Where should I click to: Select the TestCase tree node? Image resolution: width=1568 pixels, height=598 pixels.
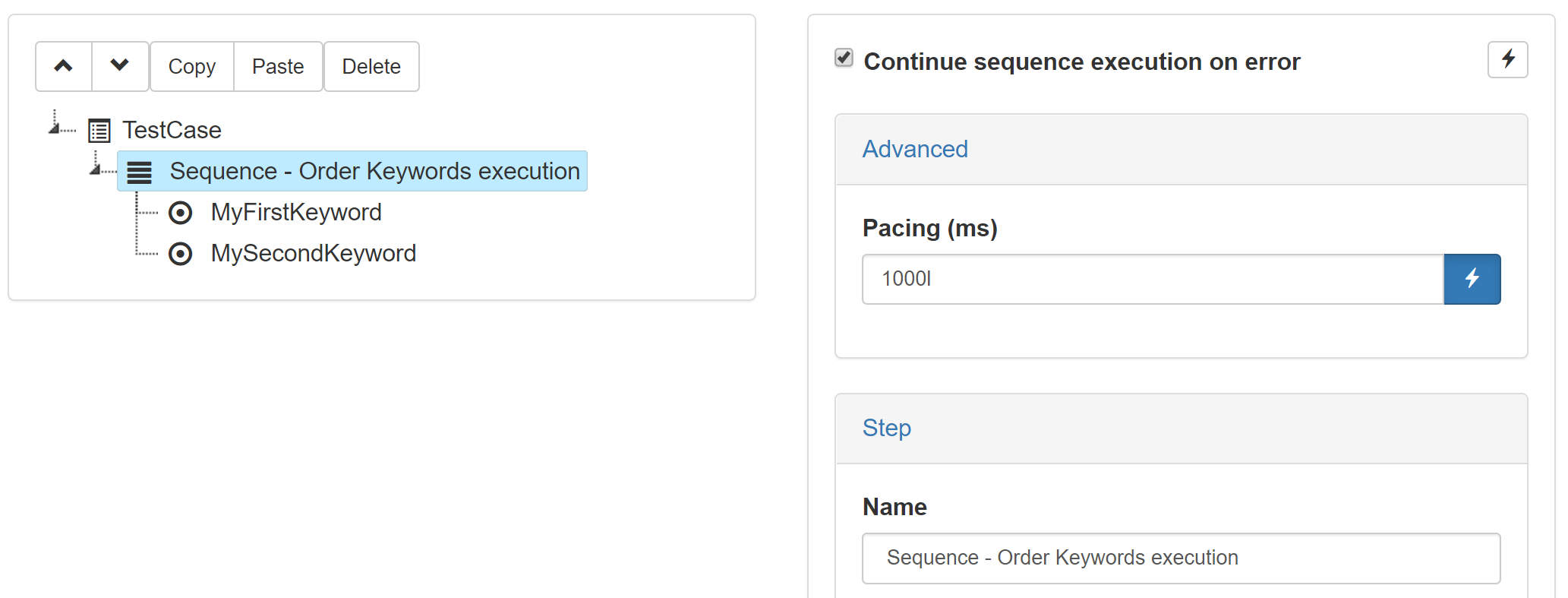(171, 130)
